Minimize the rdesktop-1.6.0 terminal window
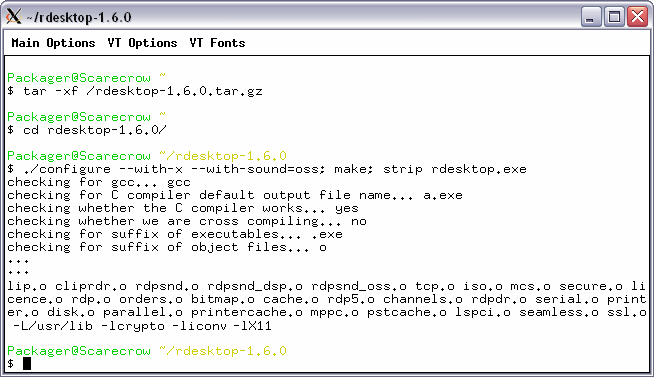 (591, 17)
